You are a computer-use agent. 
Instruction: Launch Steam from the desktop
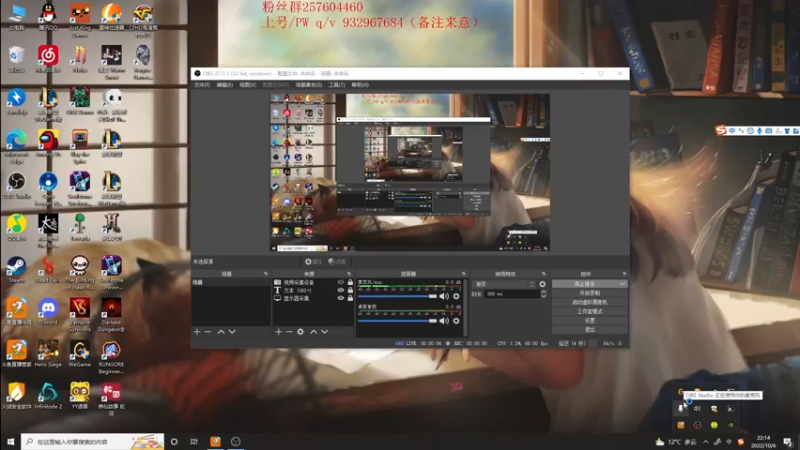pos(16,270)
